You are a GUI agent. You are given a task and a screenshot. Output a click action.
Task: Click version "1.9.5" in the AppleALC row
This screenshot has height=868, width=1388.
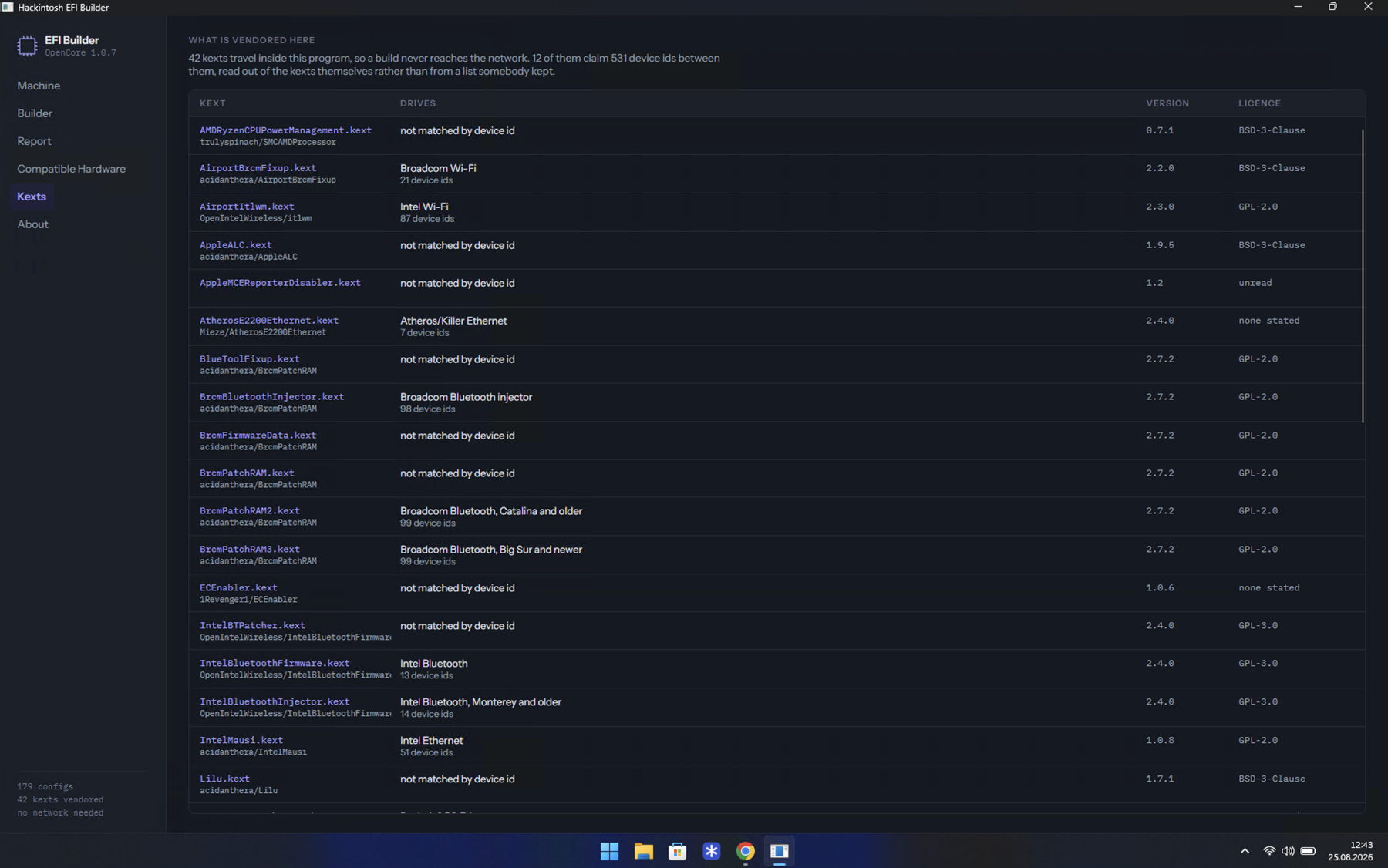point(1160,246)
